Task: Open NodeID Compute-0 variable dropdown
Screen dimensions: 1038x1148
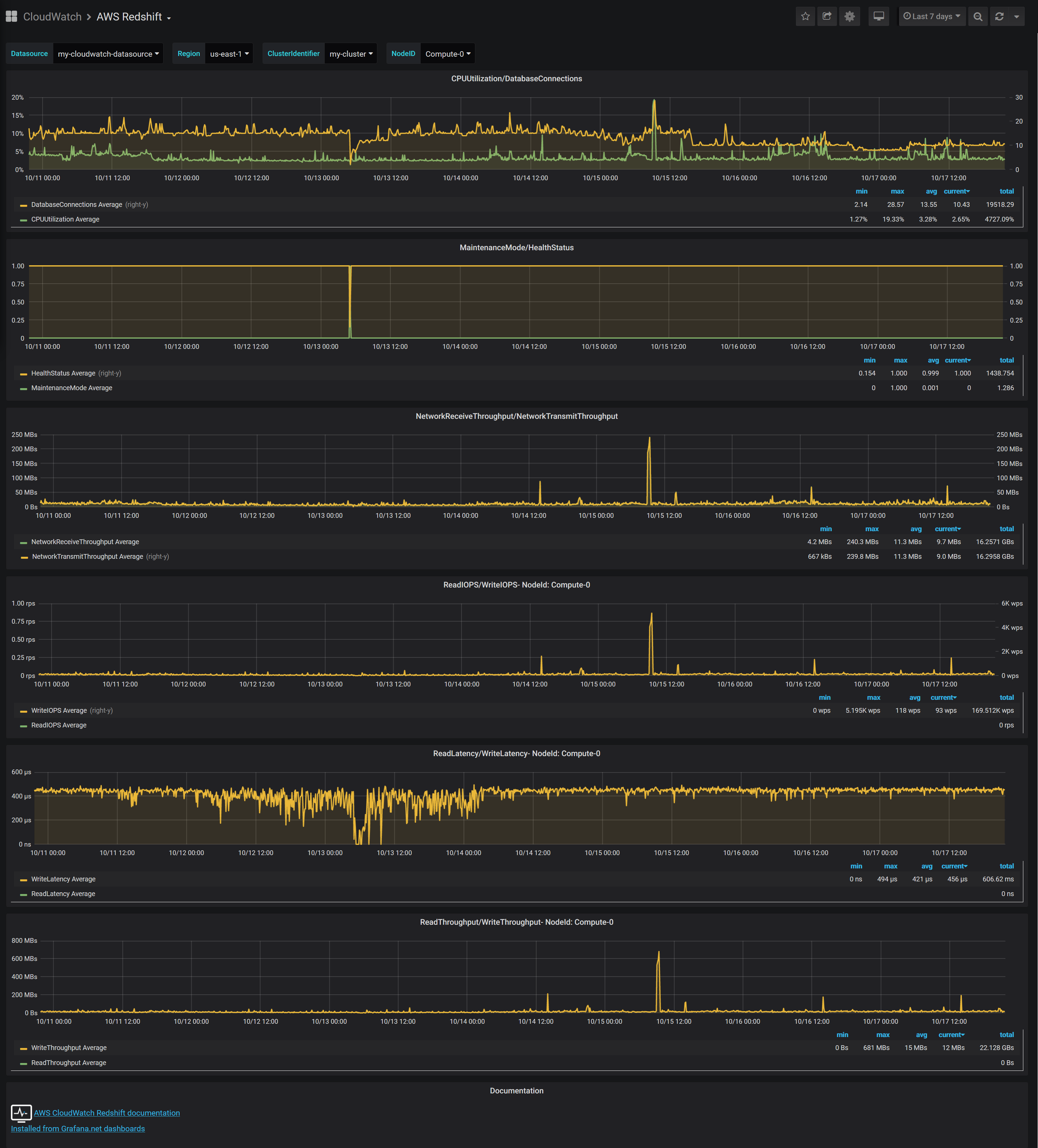Action: (447, 54)
